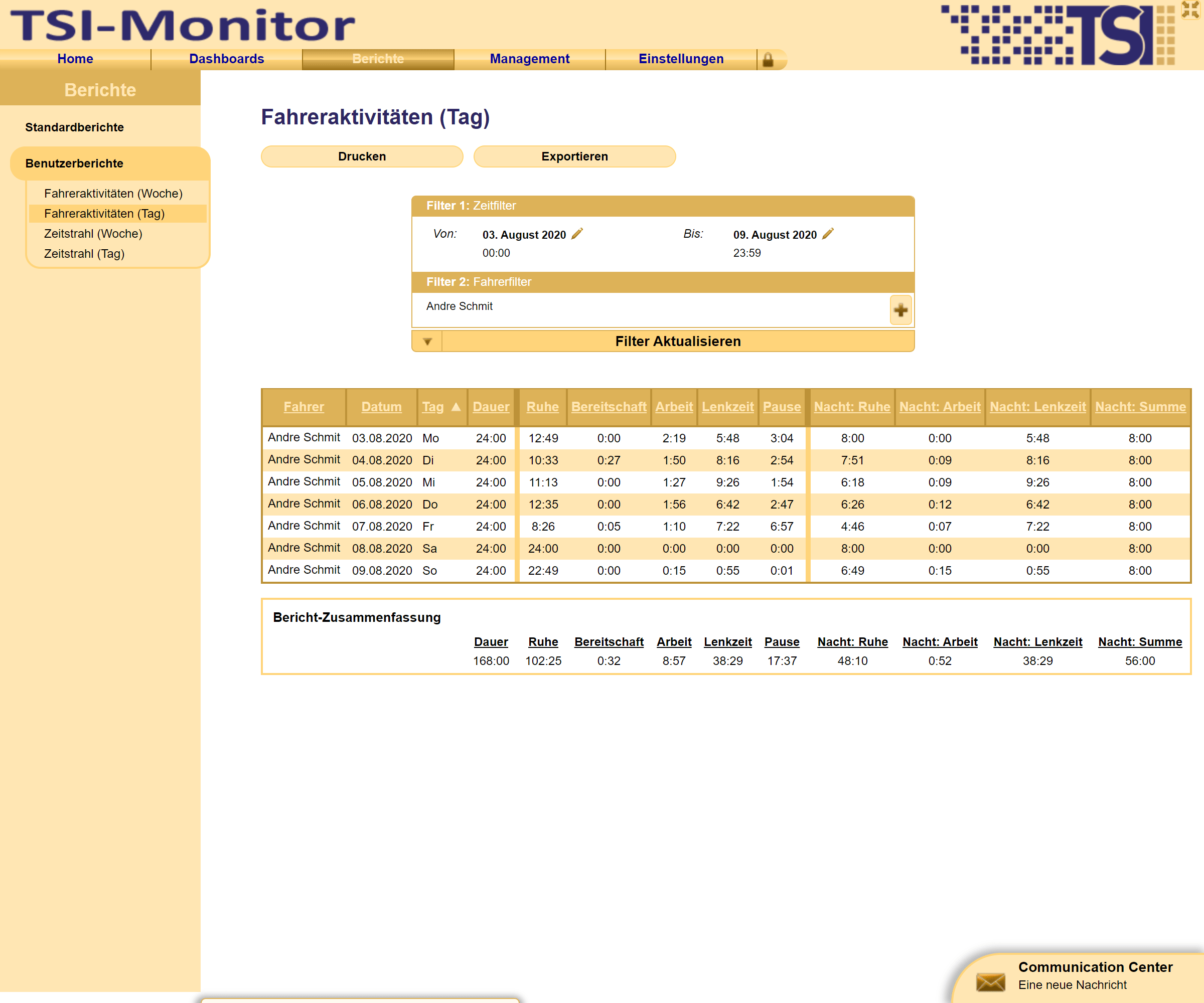
Task: Open the Einstellungen menu
Action: click(x=681, y=59)
